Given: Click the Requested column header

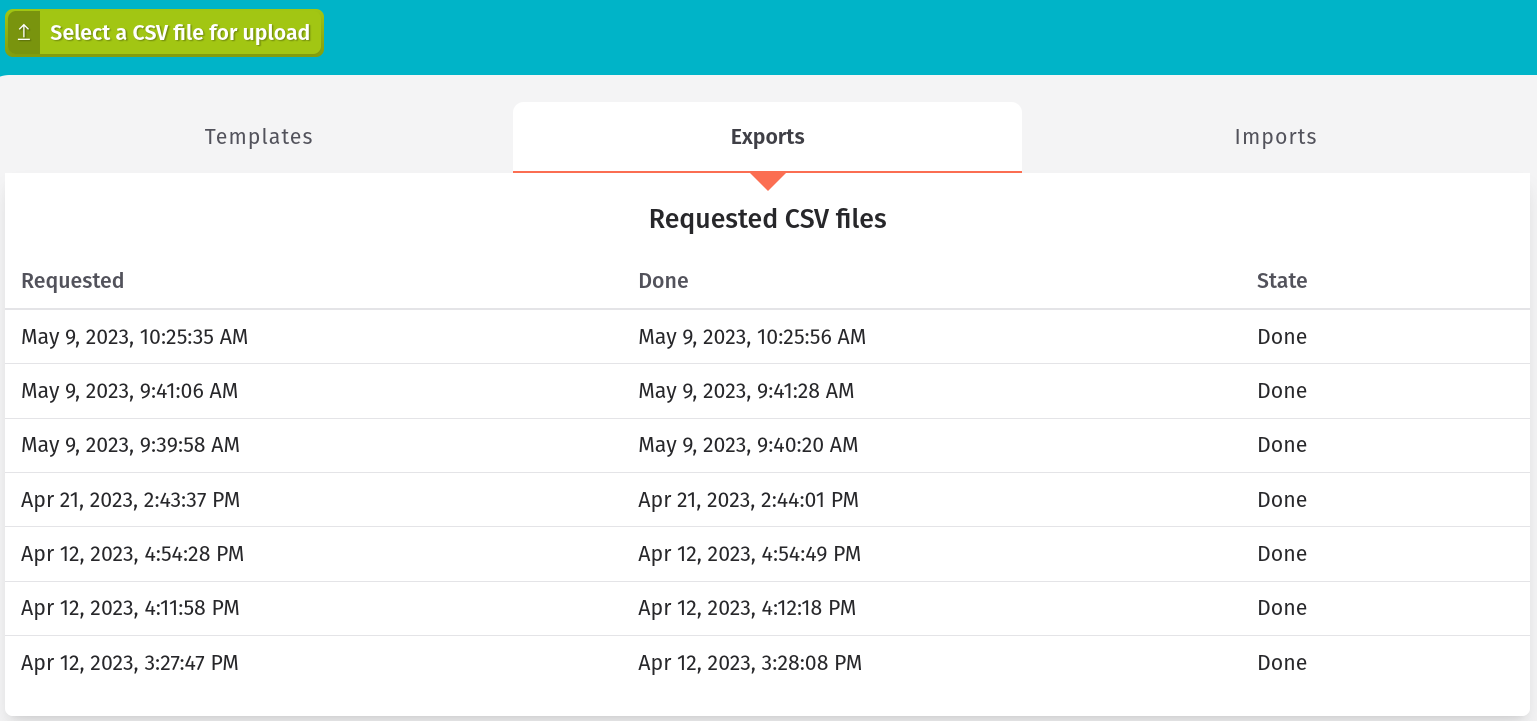Looking at the screenshot, I should (73, 281).
